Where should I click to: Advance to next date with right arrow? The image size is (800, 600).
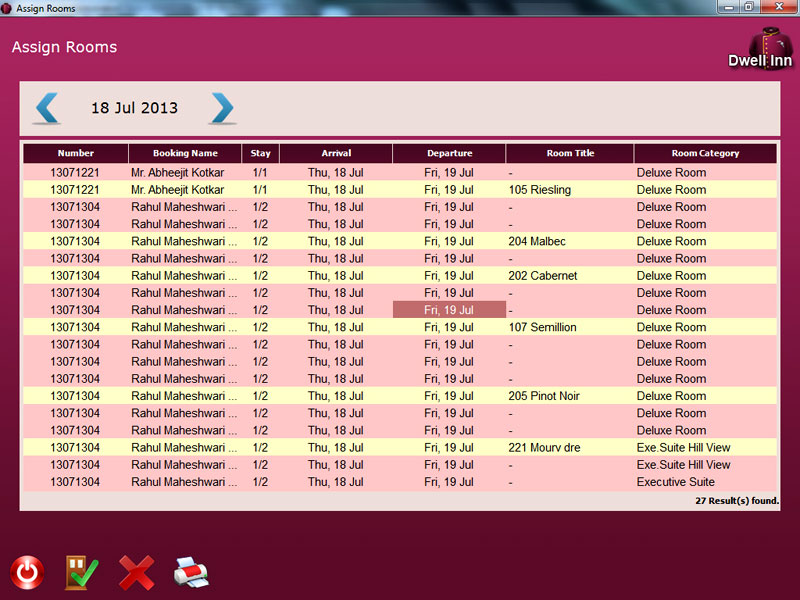(x=222, y=108)
